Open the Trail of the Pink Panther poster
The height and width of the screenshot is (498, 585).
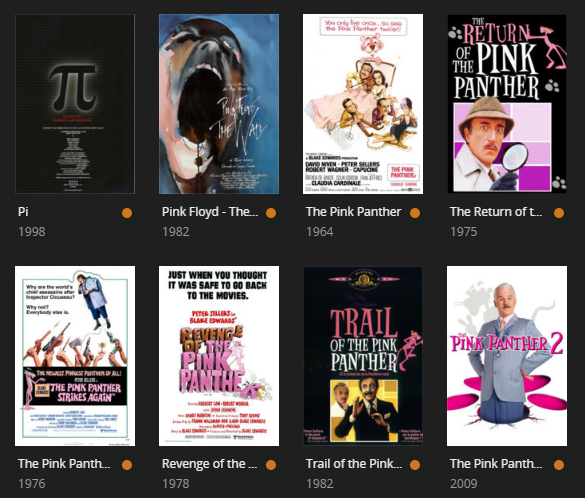[363, 356]
